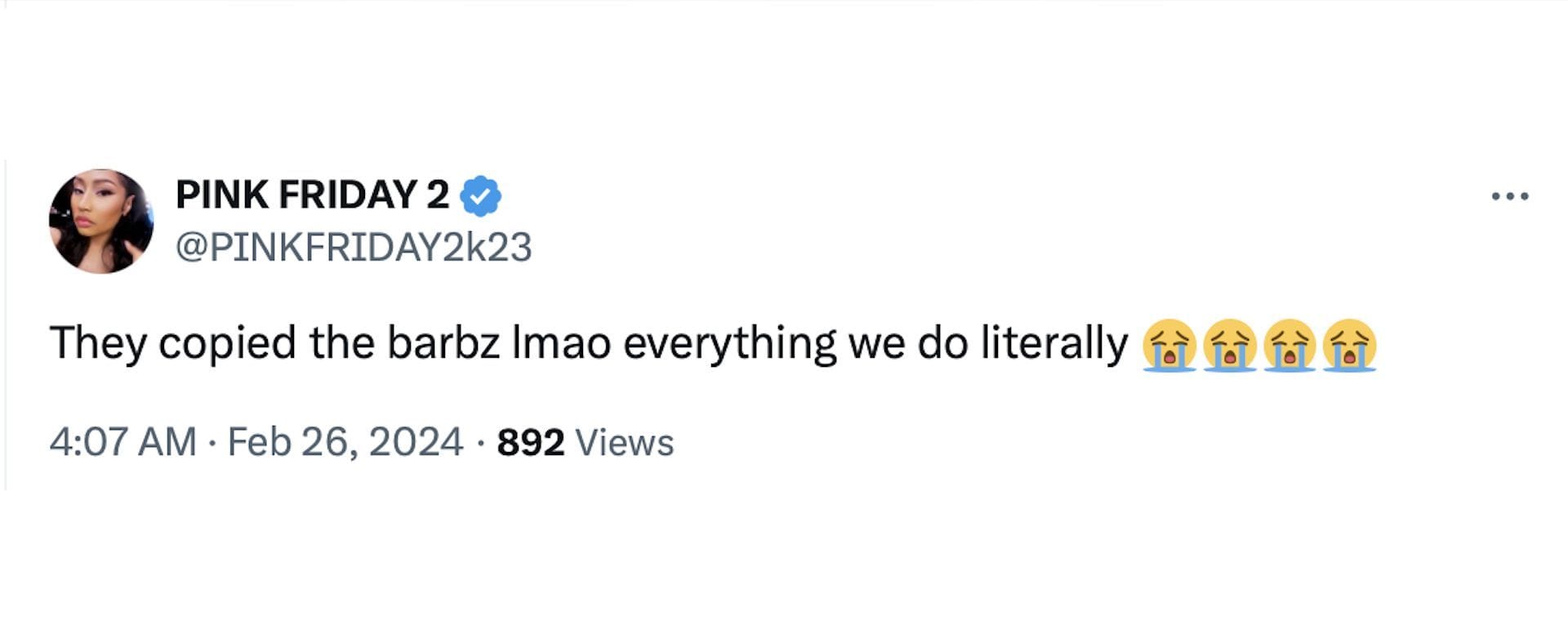
Task: Click the first crying emoji
Action: [x=1169, y=345]
